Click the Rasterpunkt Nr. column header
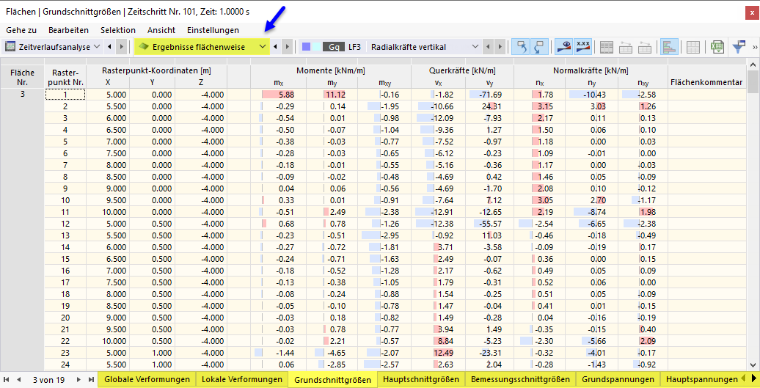The height and width of the screenshot is (388, 760). (65, 77)
